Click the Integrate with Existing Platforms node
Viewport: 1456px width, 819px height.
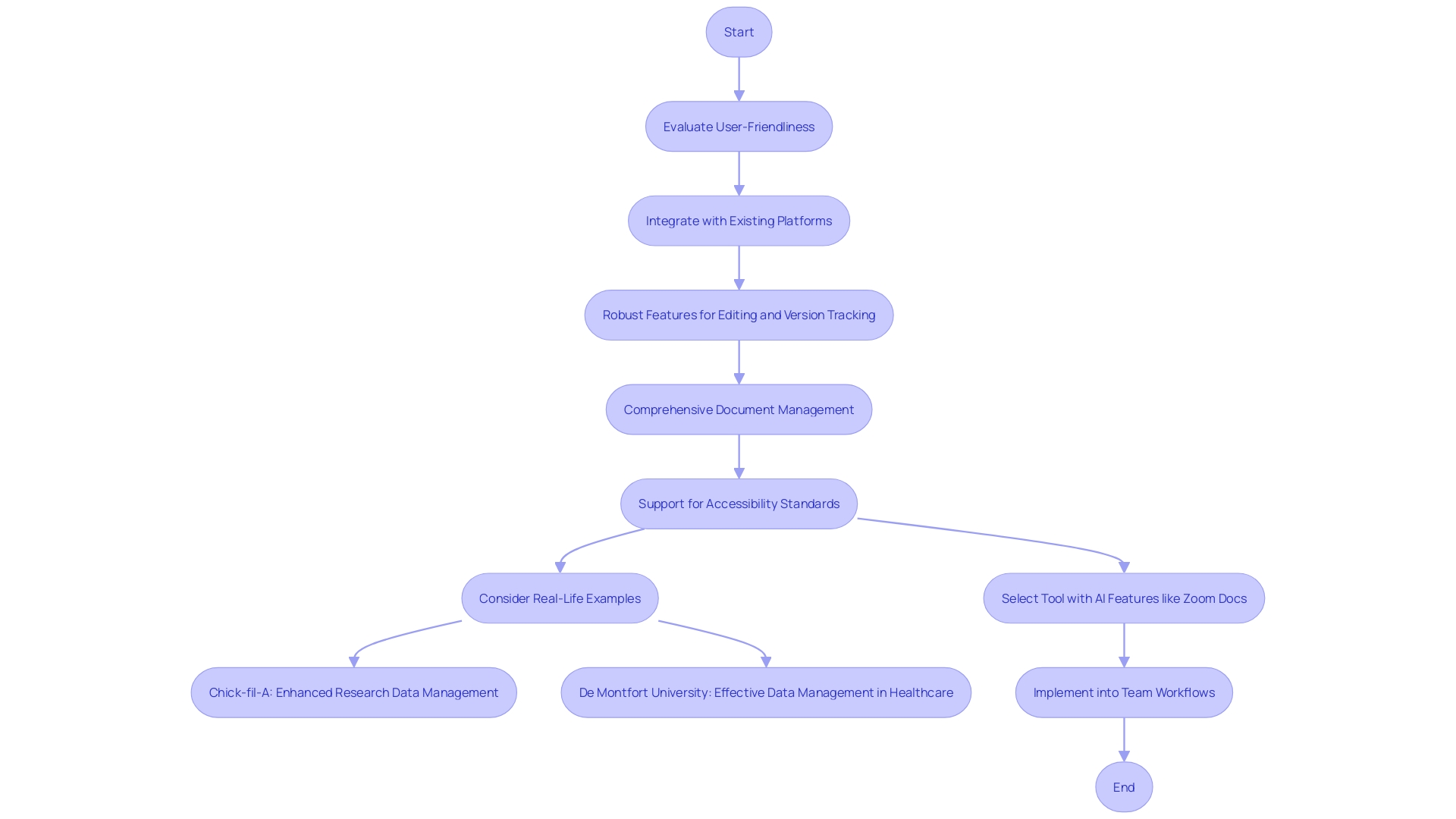point(739,221)
